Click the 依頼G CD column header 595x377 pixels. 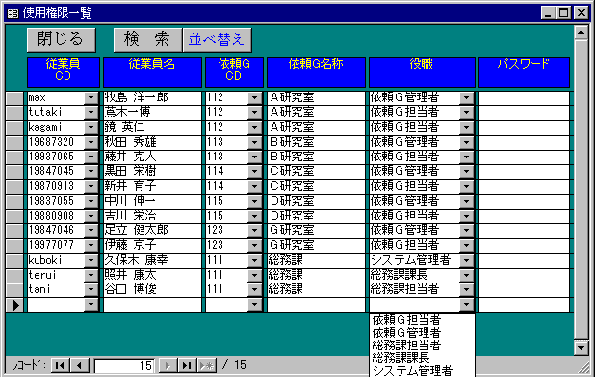[x=234, y=72]
